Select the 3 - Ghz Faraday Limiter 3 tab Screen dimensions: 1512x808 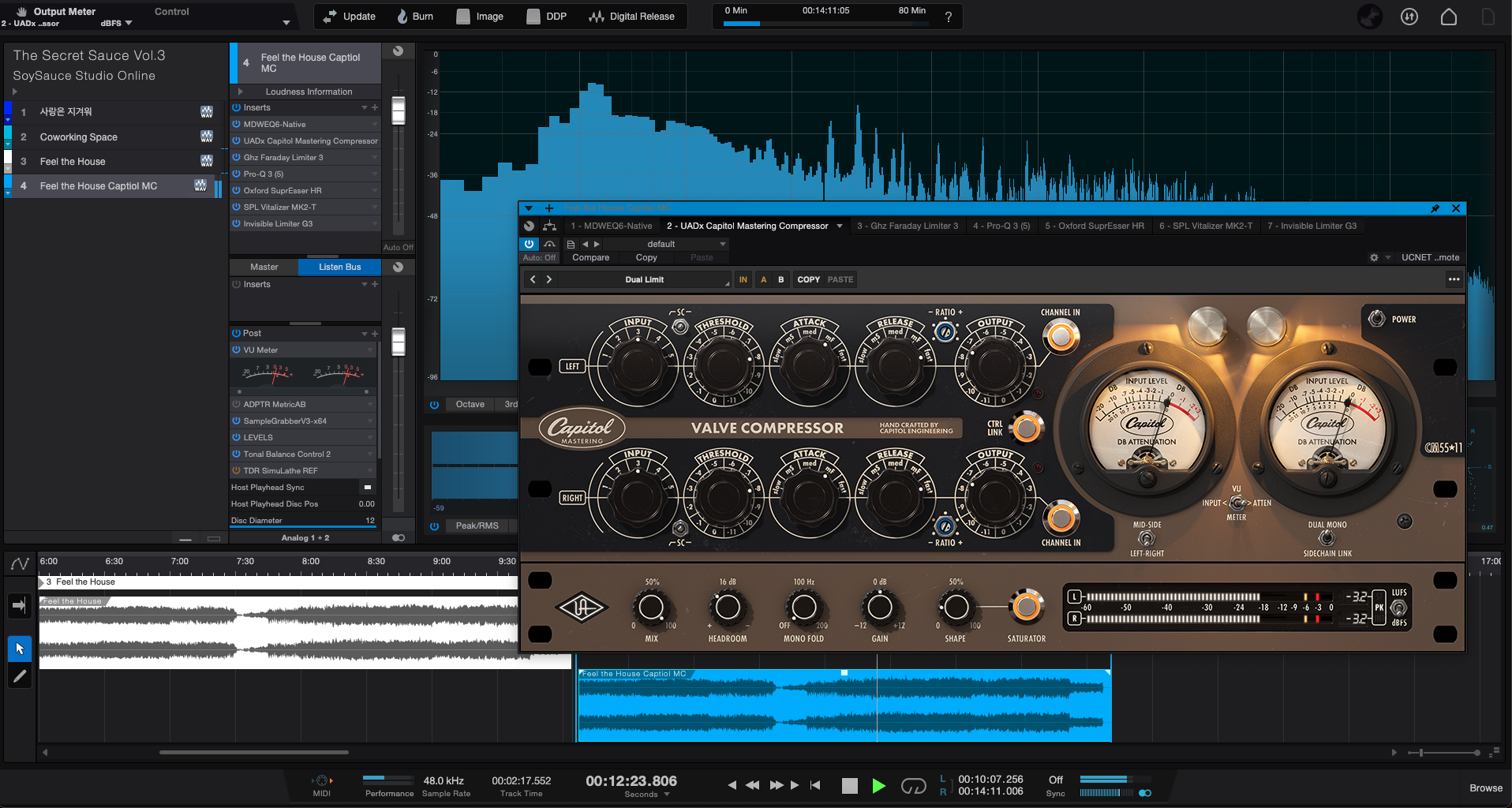tap(908, 226)
